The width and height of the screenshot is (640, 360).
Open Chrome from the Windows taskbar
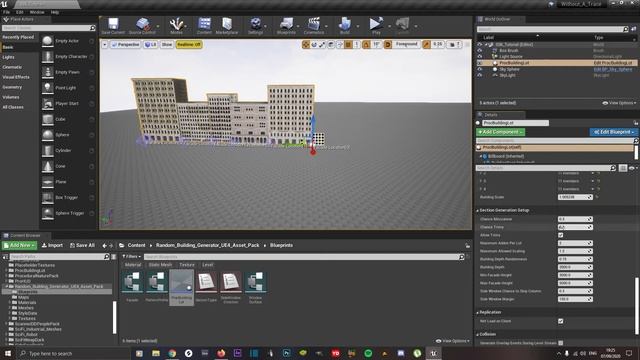[172, 353]
